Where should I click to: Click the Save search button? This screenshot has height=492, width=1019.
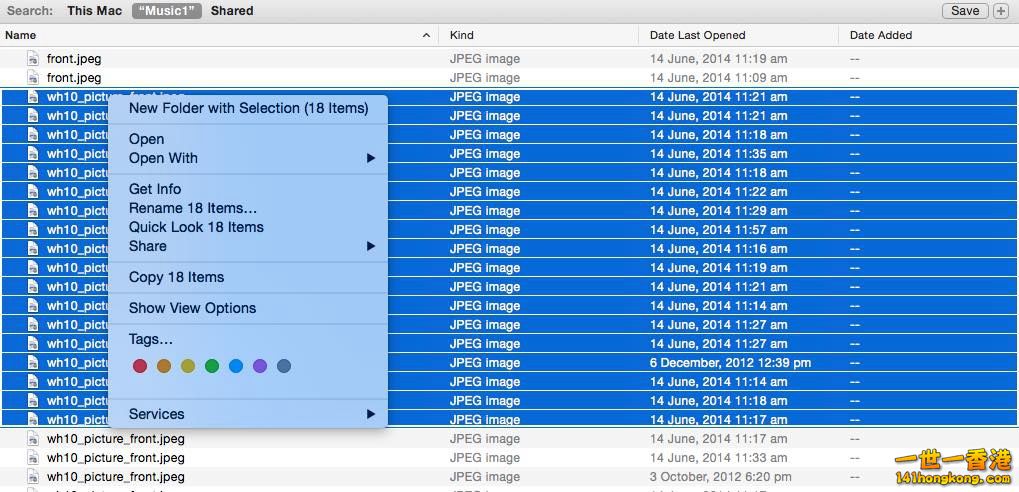(x=965, y=11)
